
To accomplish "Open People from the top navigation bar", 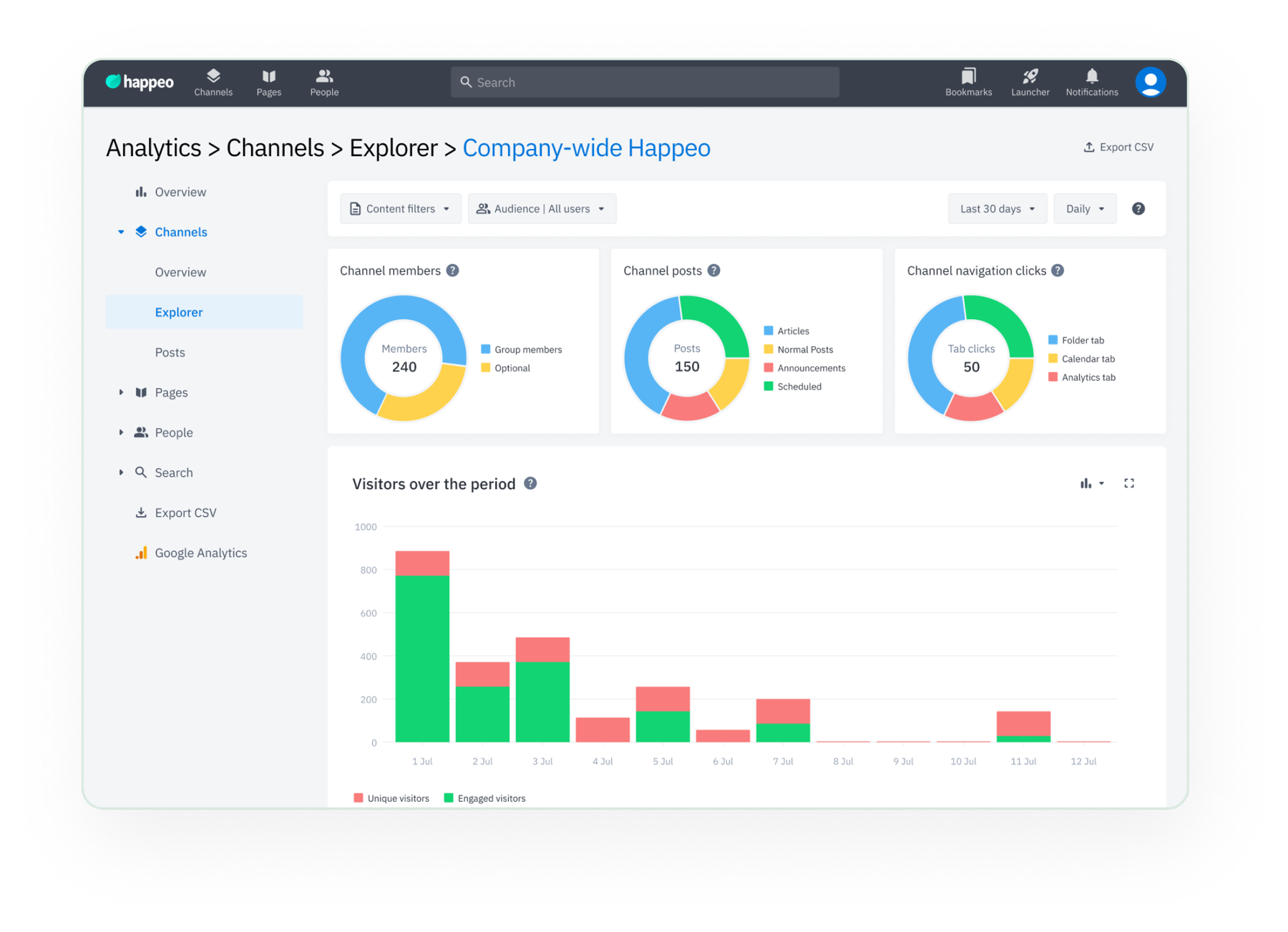I will [324, 82].
